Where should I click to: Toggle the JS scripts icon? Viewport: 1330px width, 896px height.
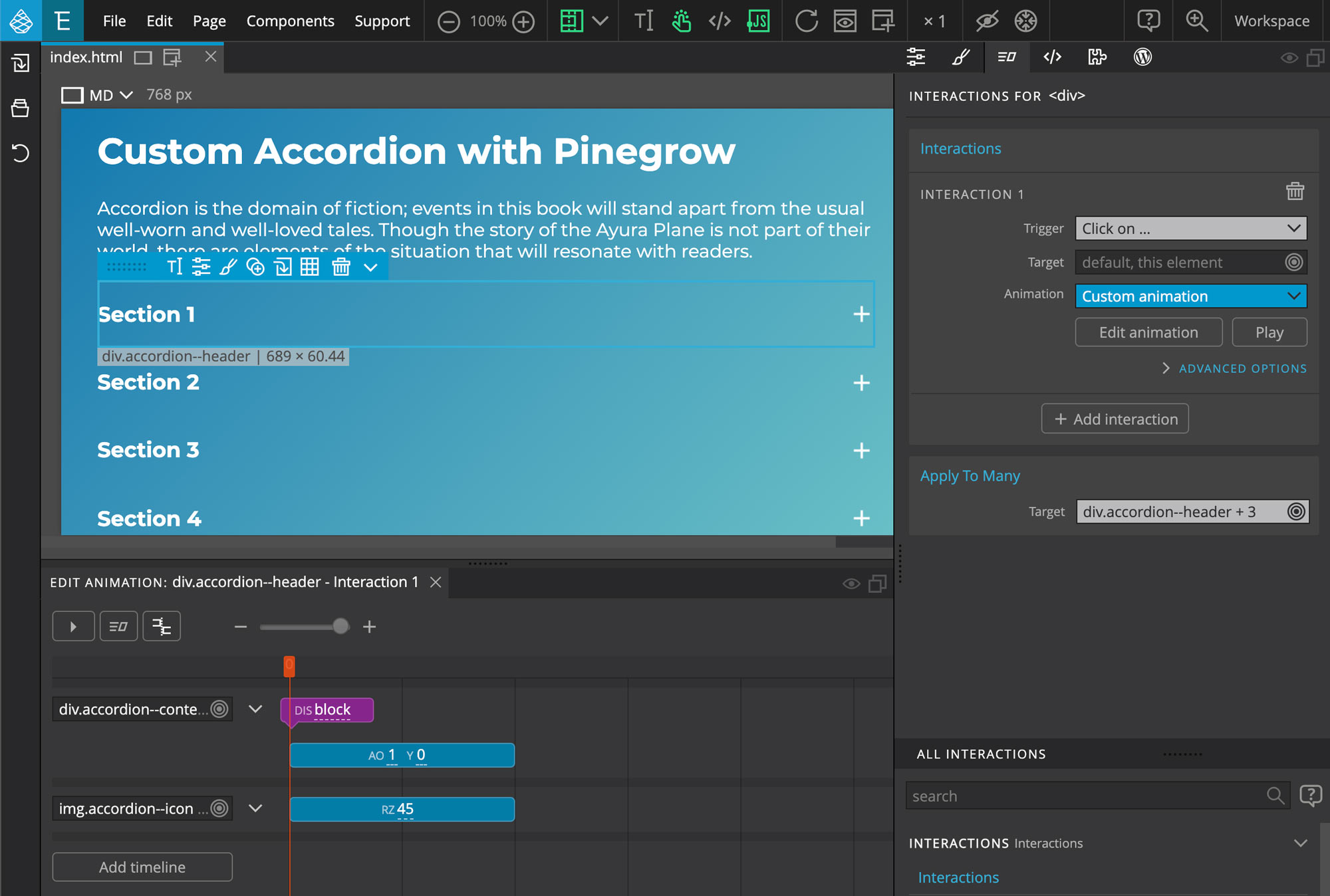tap(758, 21)
